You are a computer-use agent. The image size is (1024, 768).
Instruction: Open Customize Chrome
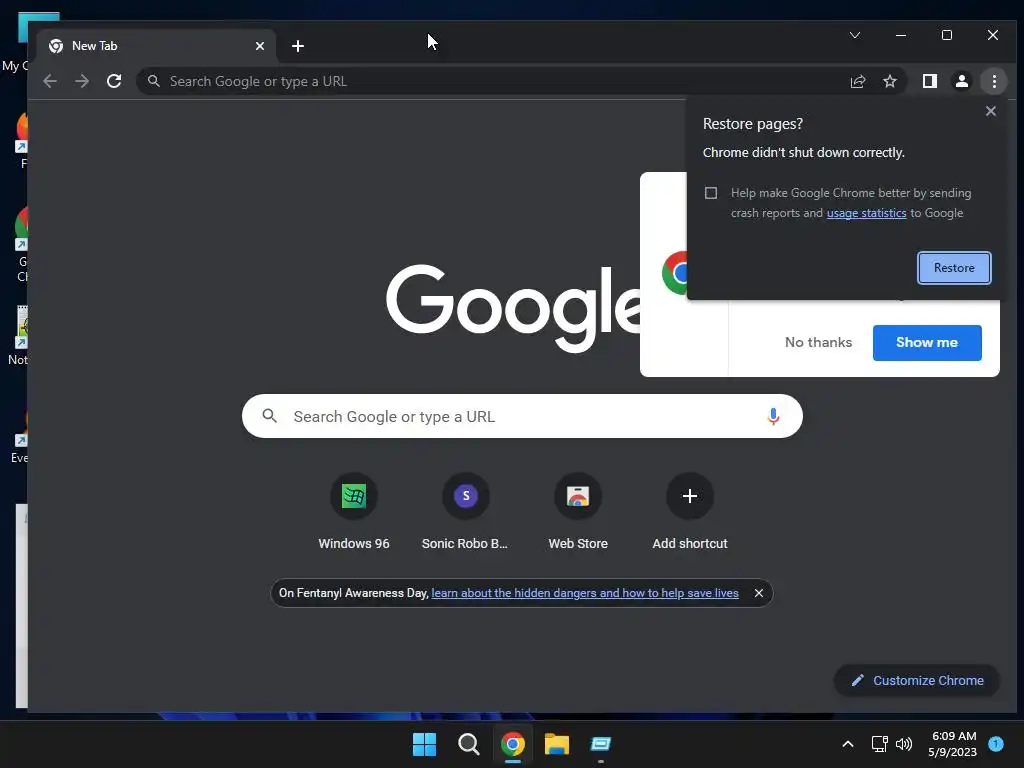tap(916, 680)
